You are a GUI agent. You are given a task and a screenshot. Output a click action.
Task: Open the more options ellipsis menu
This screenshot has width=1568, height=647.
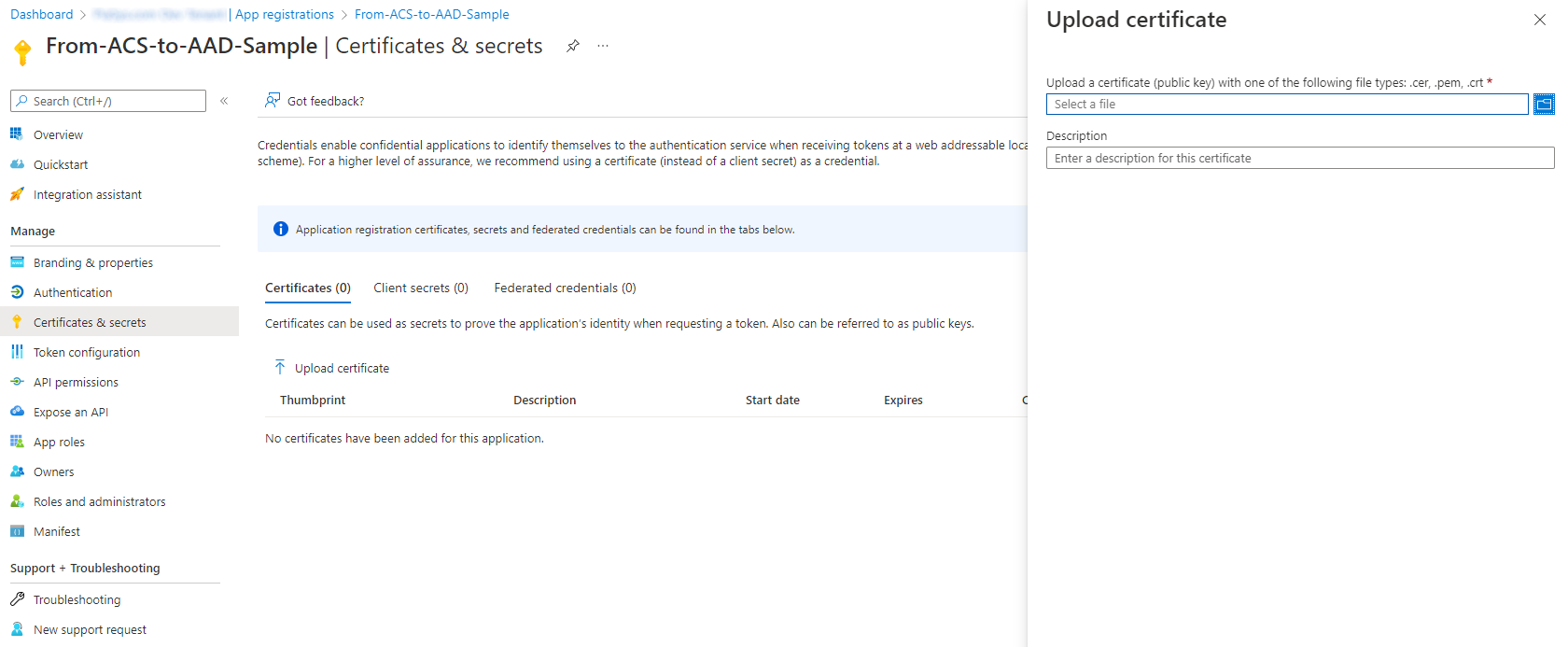click(x=603, y=46)
